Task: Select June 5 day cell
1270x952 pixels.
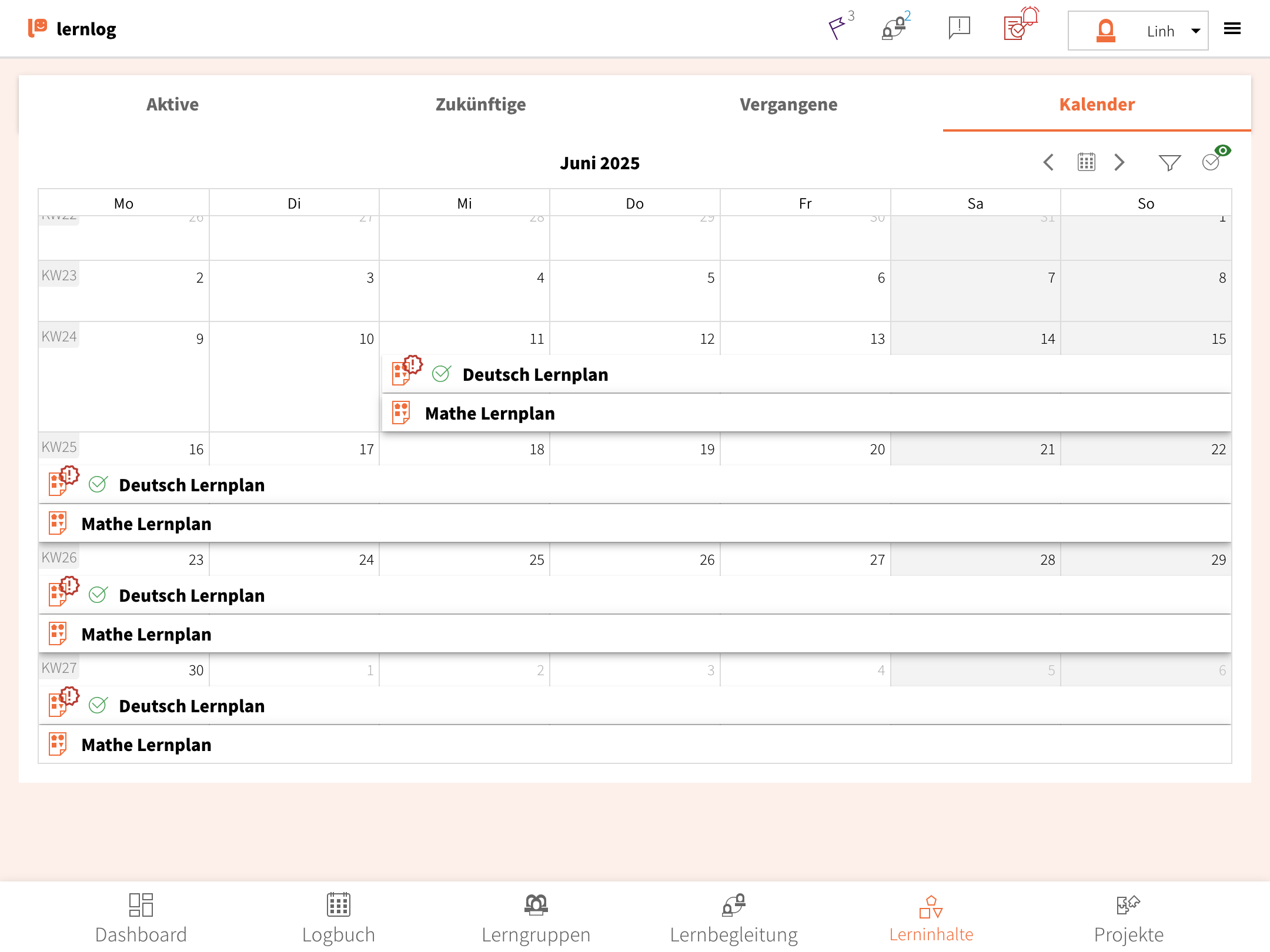Action: tap(634, 291)
